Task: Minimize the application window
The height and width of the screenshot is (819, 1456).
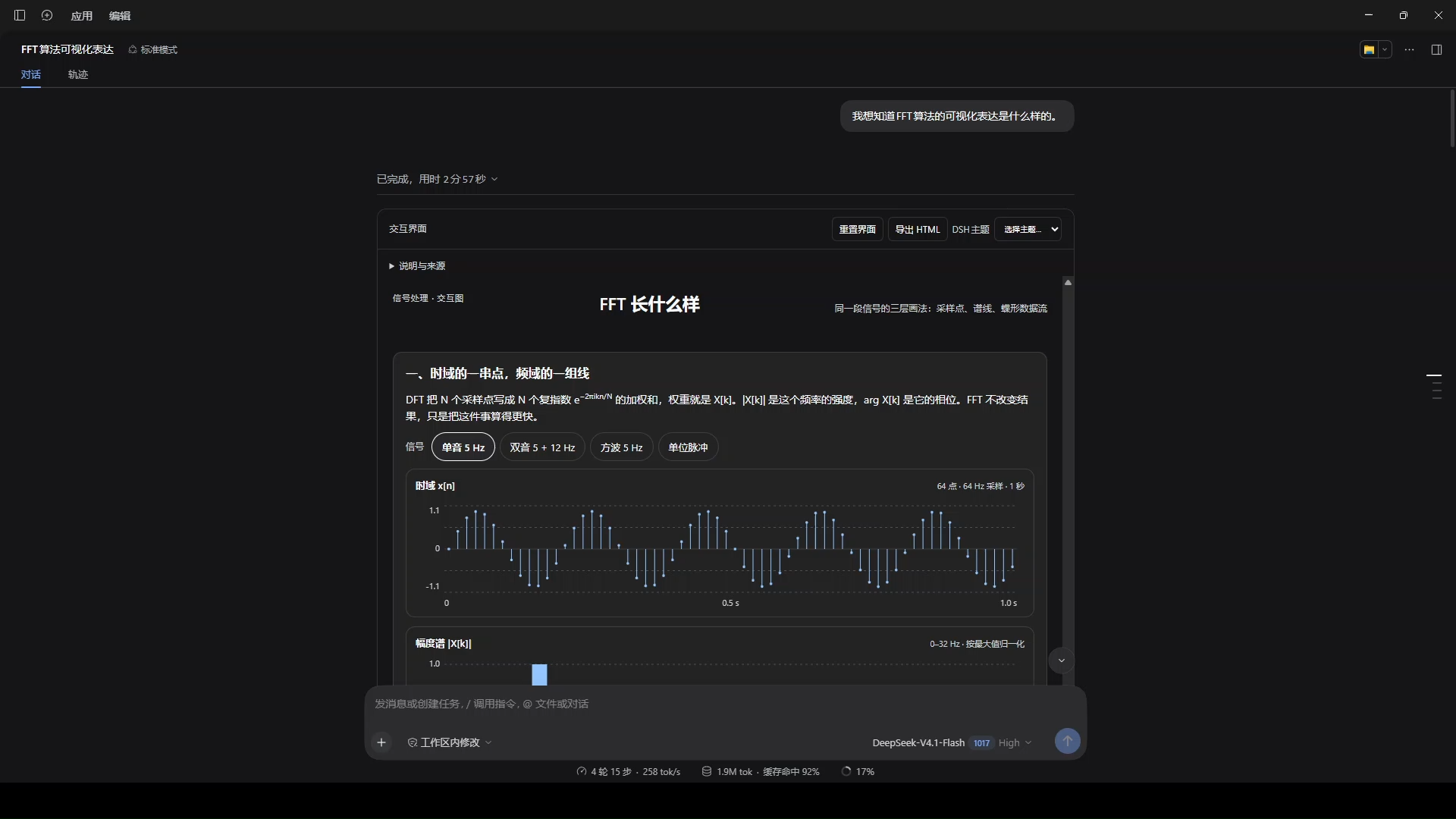Action: pos(1368,15)
